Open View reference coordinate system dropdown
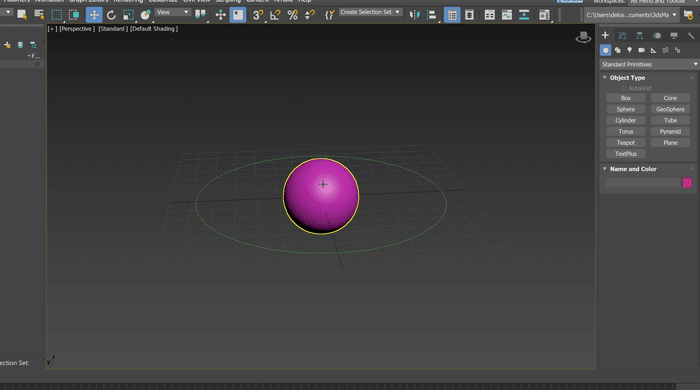The image size is (700, 390). [172, 12]
